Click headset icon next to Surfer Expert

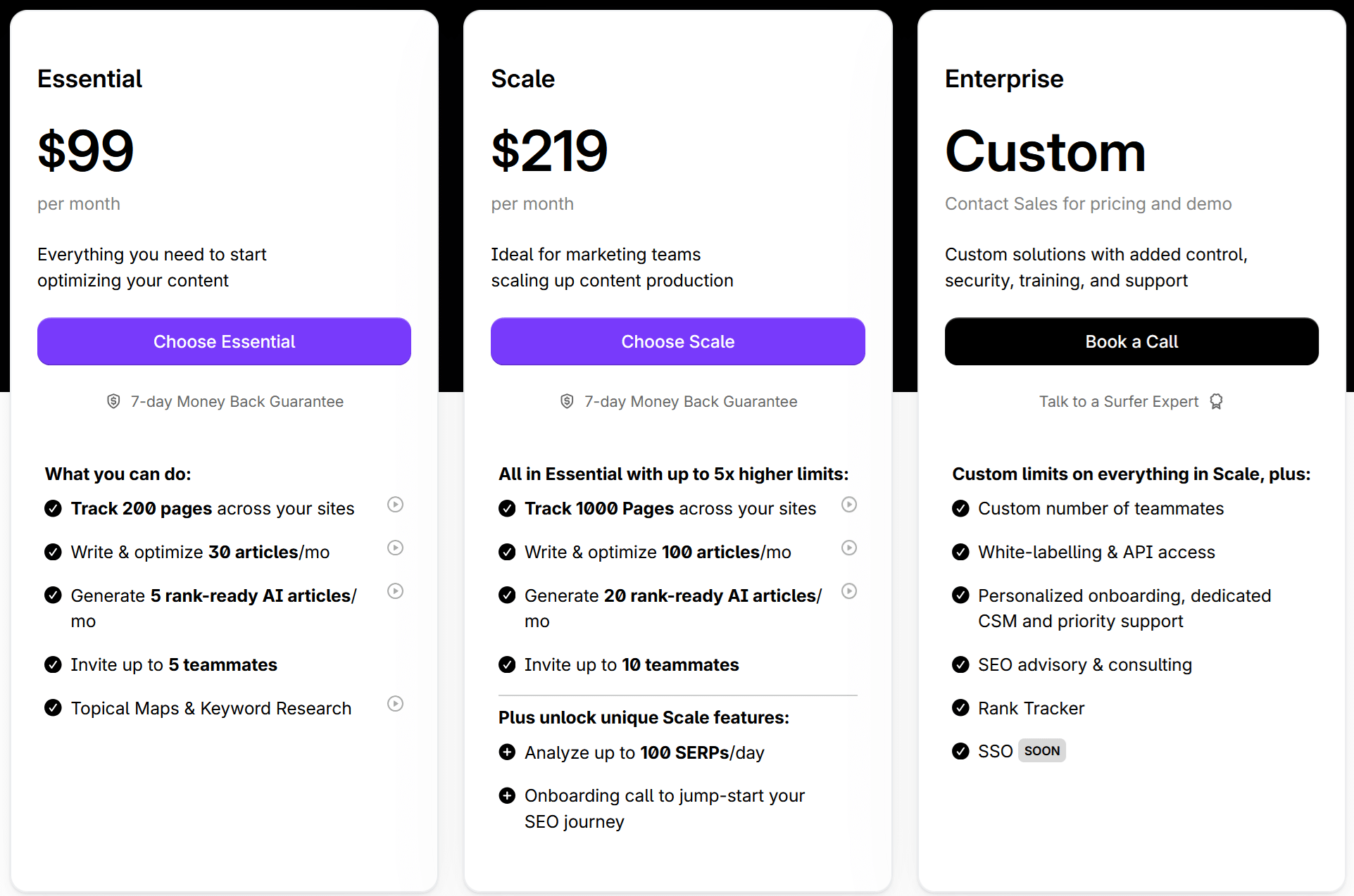1216,401
